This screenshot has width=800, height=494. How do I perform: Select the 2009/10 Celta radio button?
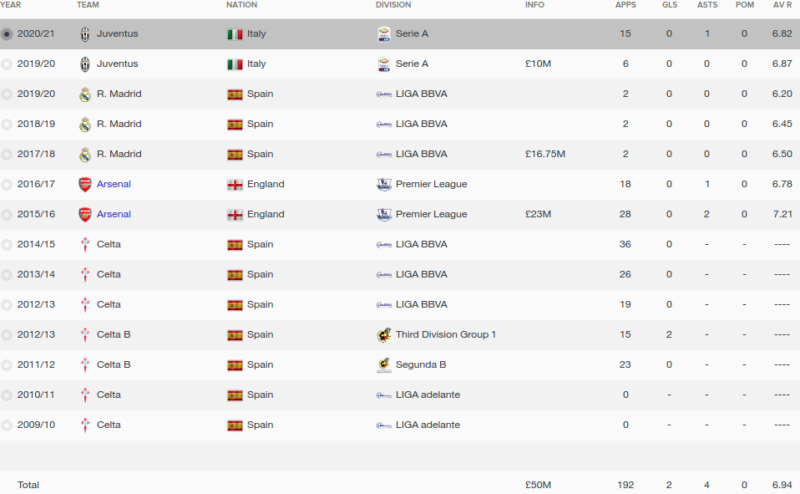pyautogui.click(x=7, y=426)
